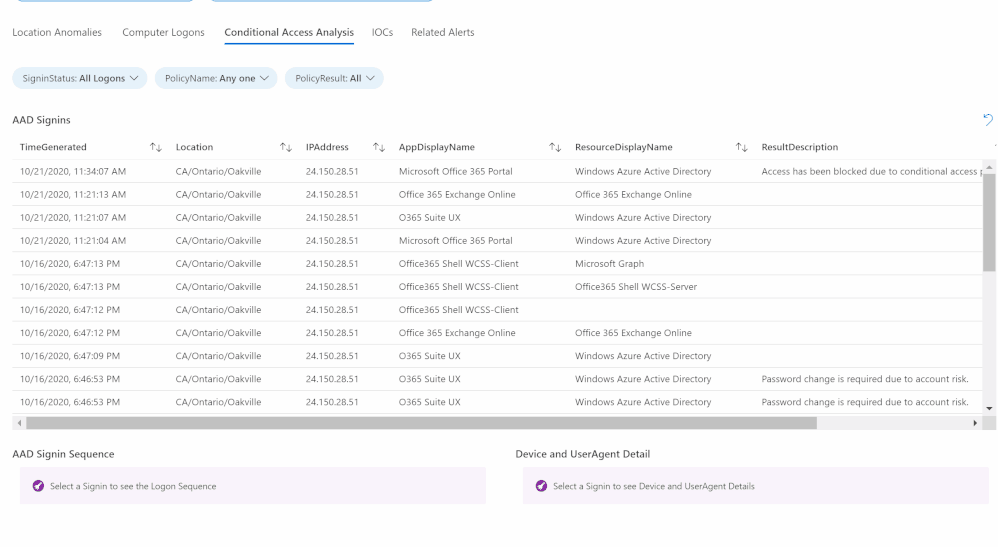Viewport: 998px width, 547px height.
Task: Sort by ResourceDisplayName column arrows
Action: pos(741,147)
